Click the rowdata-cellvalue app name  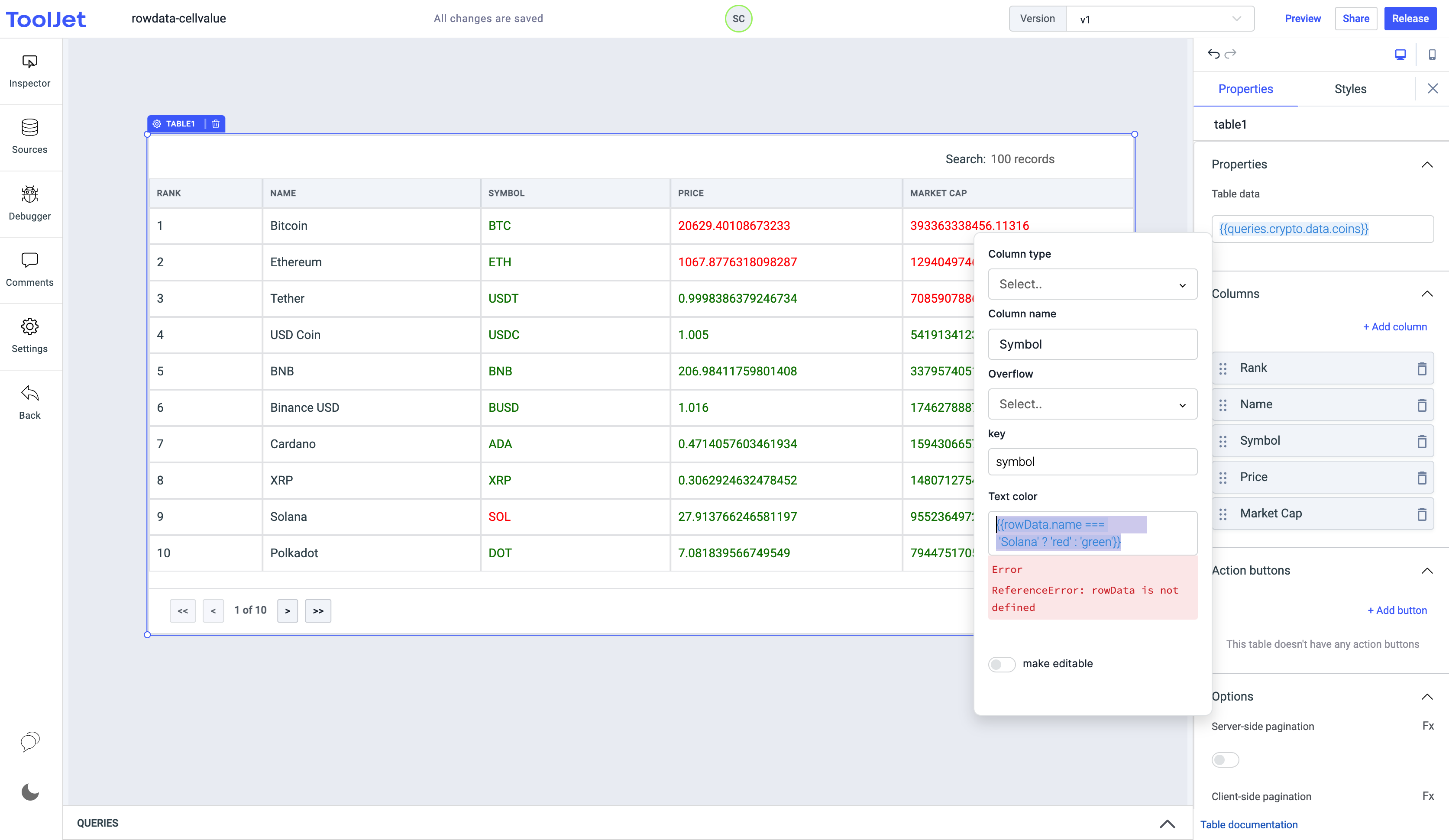[x=179, y=18]
